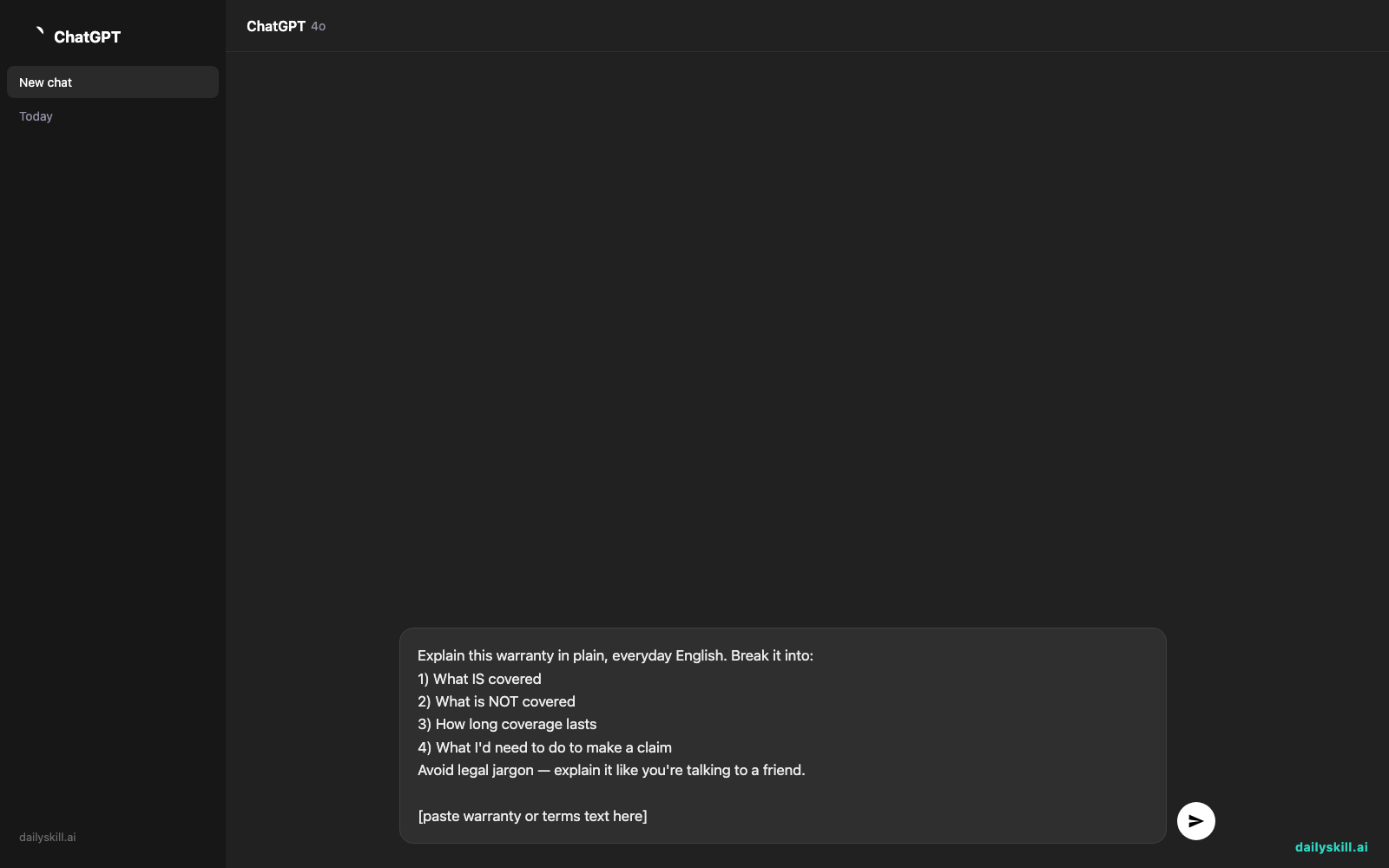Click the '[paste warranty or terms text here]' placeholder
Image resolution: width=1389 pixels, height=868 pixels.
532,816
